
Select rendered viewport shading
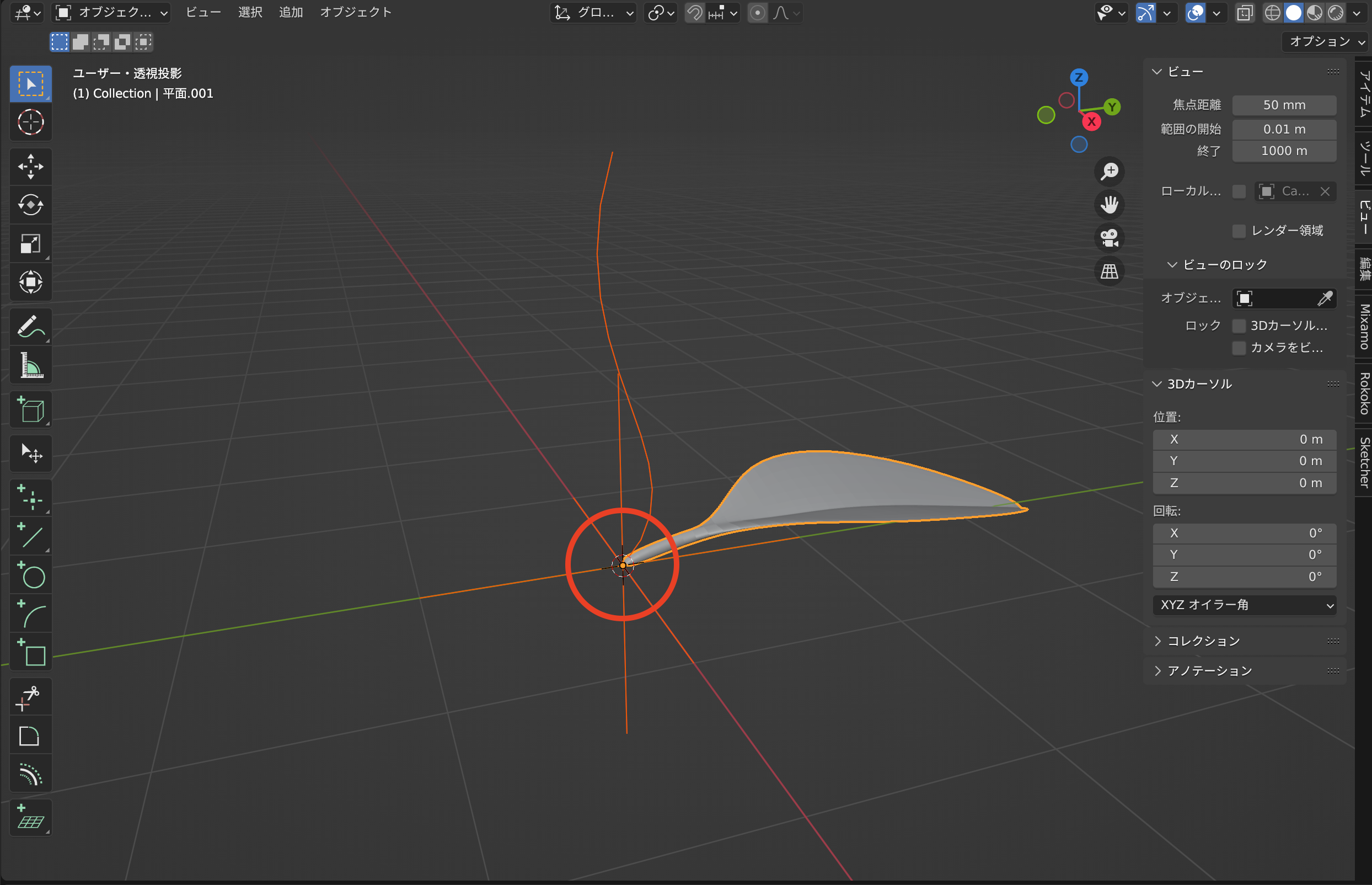[x=1336, y=13]
